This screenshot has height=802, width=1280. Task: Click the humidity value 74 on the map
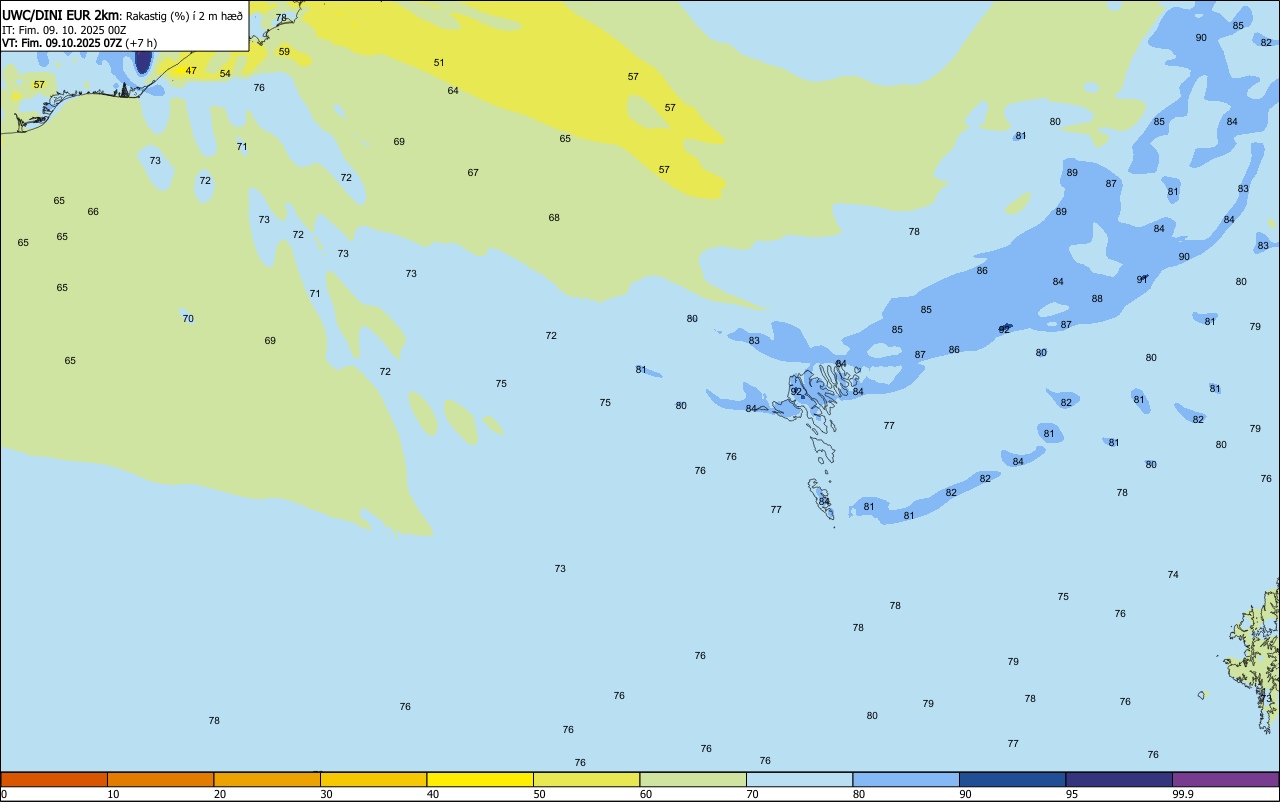1173,575
